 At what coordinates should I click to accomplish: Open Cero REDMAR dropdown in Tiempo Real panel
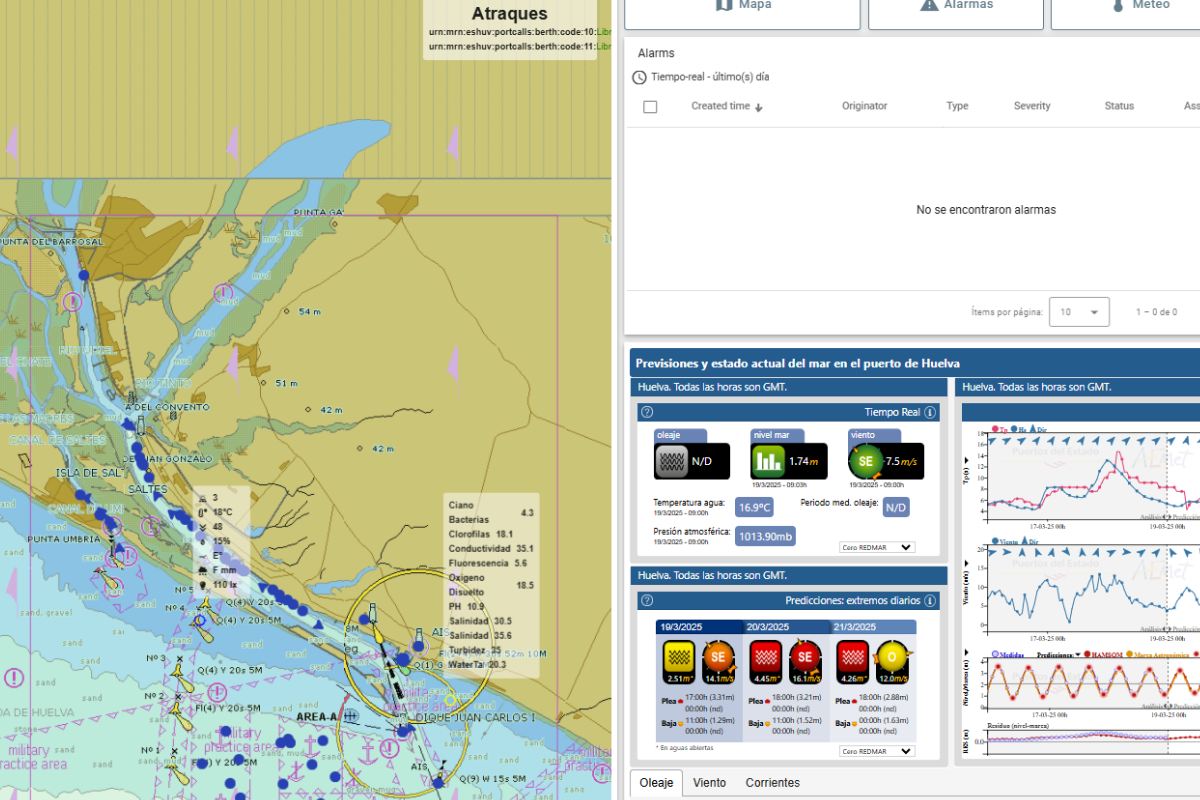[x=877, y=547]
